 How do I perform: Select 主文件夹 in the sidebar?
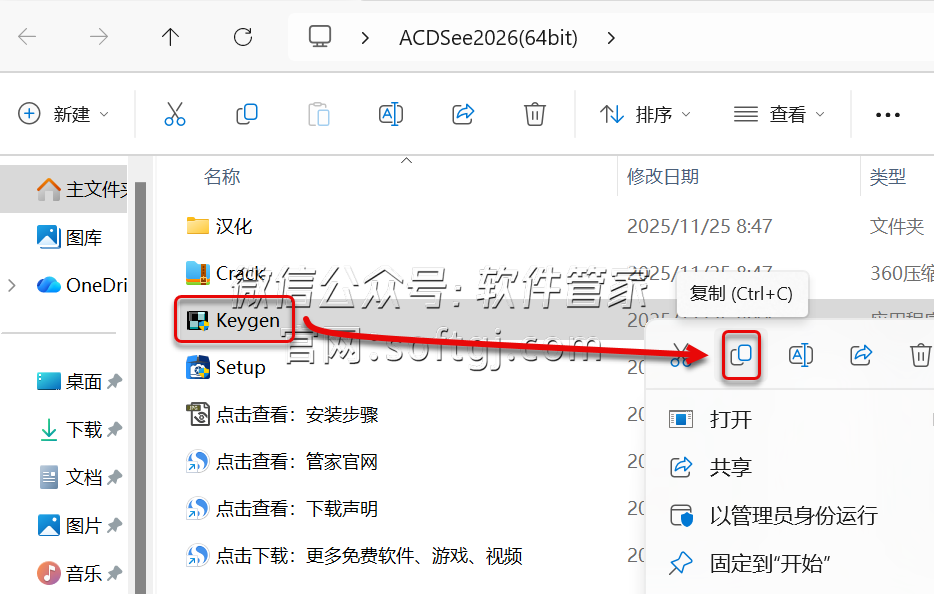click(x=64, y=189)
